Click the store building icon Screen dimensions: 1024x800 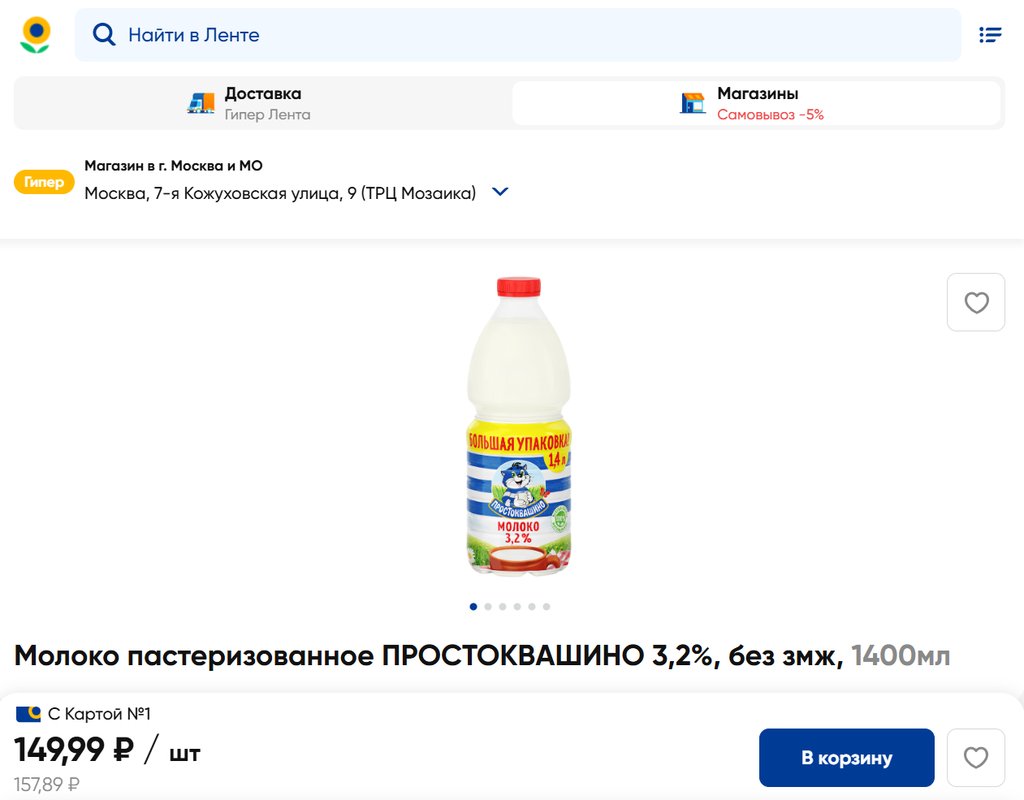(693, 103)
